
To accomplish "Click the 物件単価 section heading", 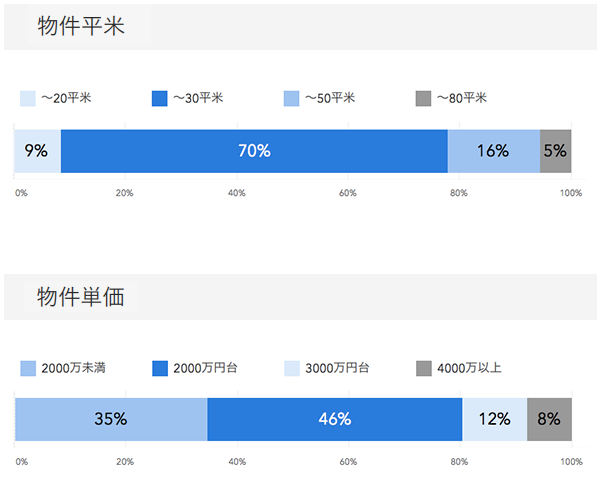I will pos(81,297).
